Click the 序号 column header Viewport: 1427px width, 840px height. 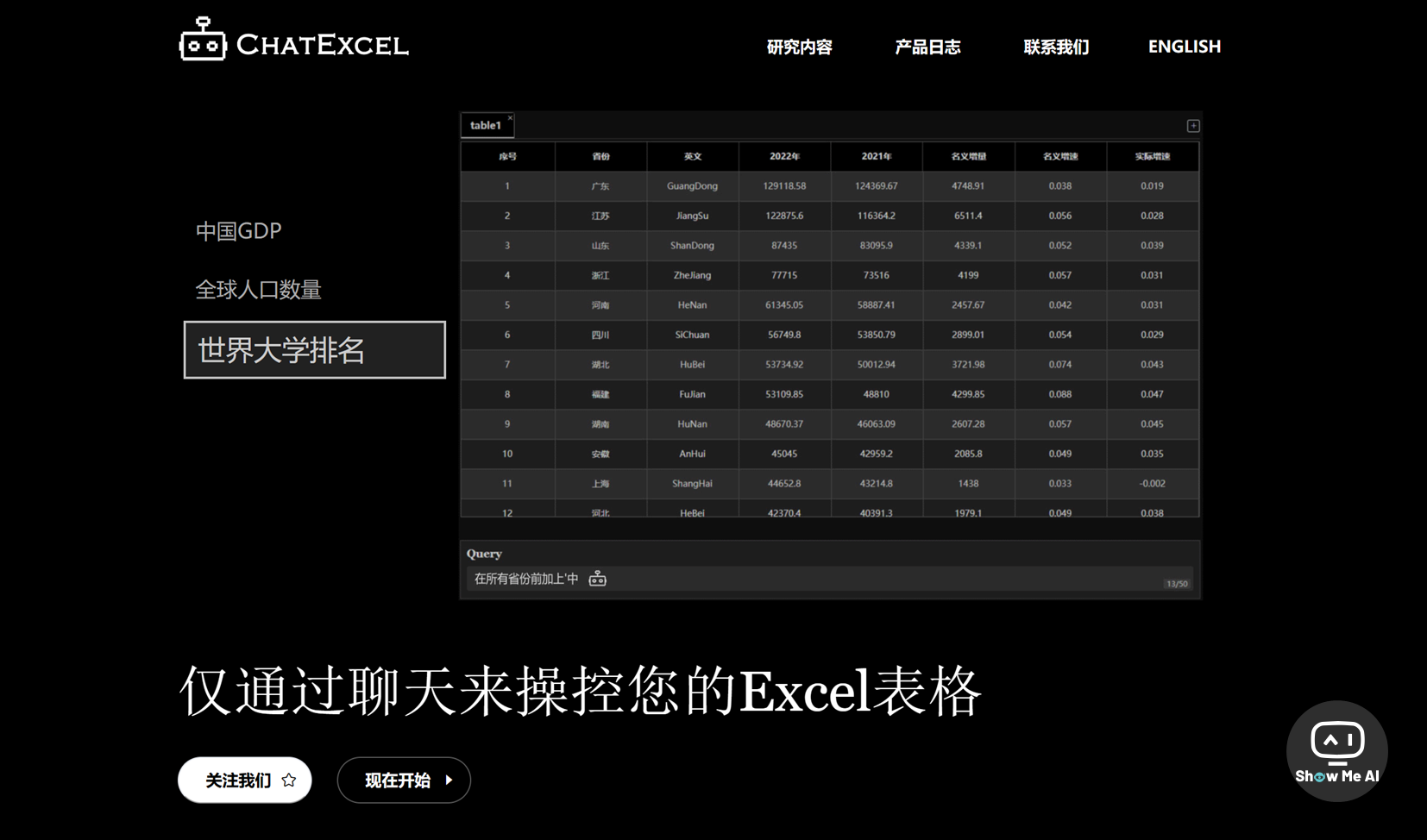507,156
